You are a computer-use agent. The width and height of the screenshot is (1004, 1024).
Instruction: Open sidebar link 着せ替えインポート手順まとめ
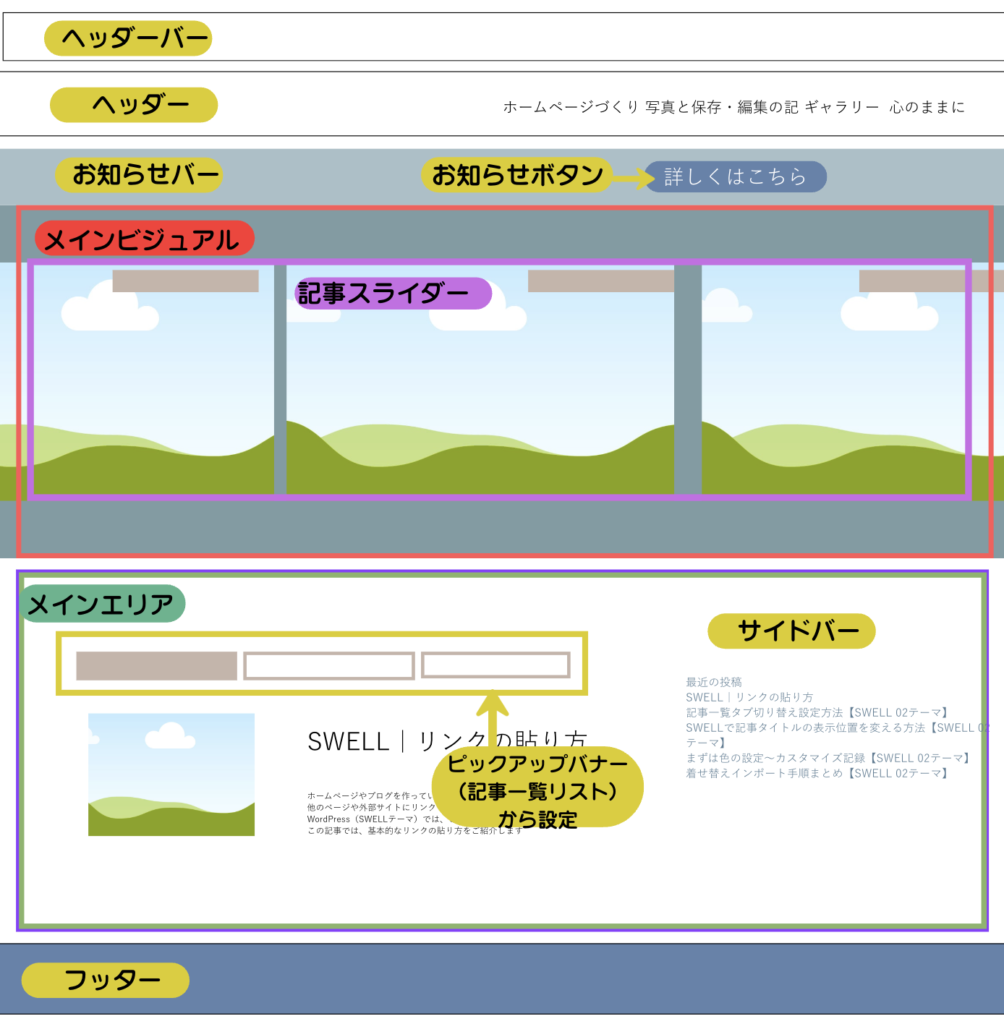coord(816,773)
